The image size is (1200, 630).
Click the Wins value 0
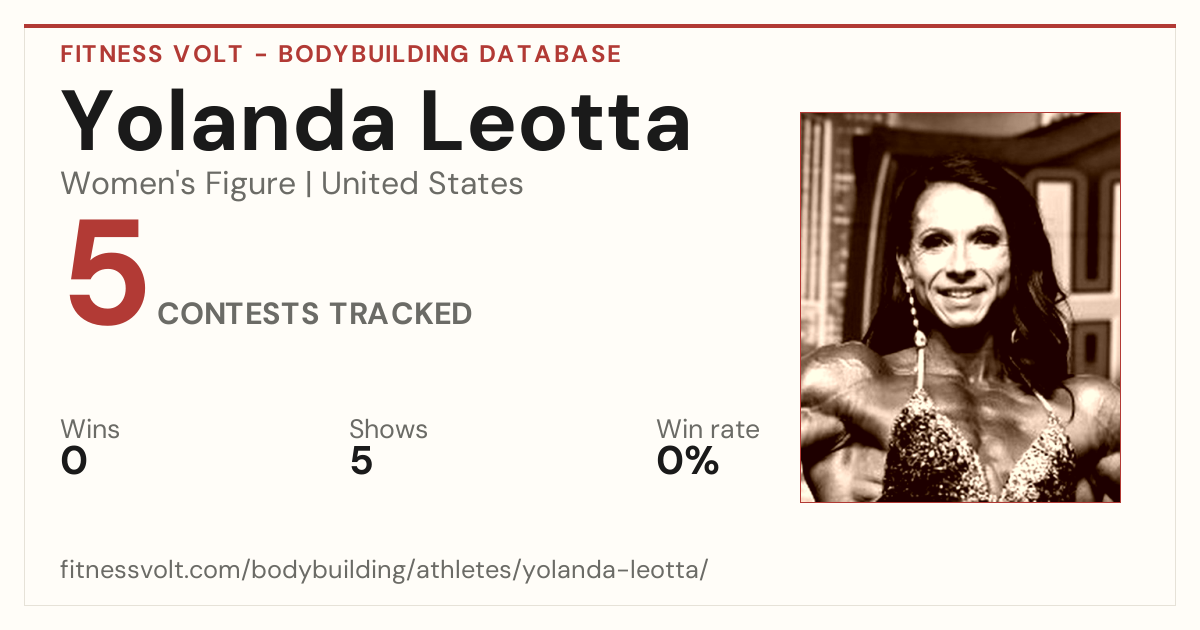(74, 461)
